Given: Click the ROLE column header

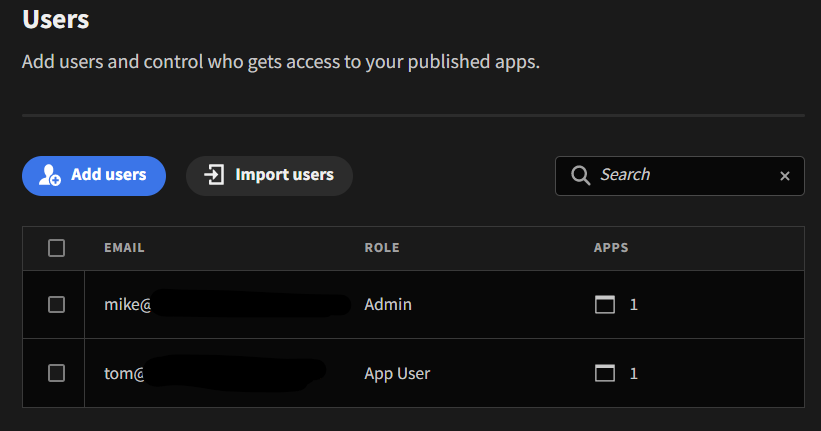Looking at the screenshot, I should (x=382, y=248).
